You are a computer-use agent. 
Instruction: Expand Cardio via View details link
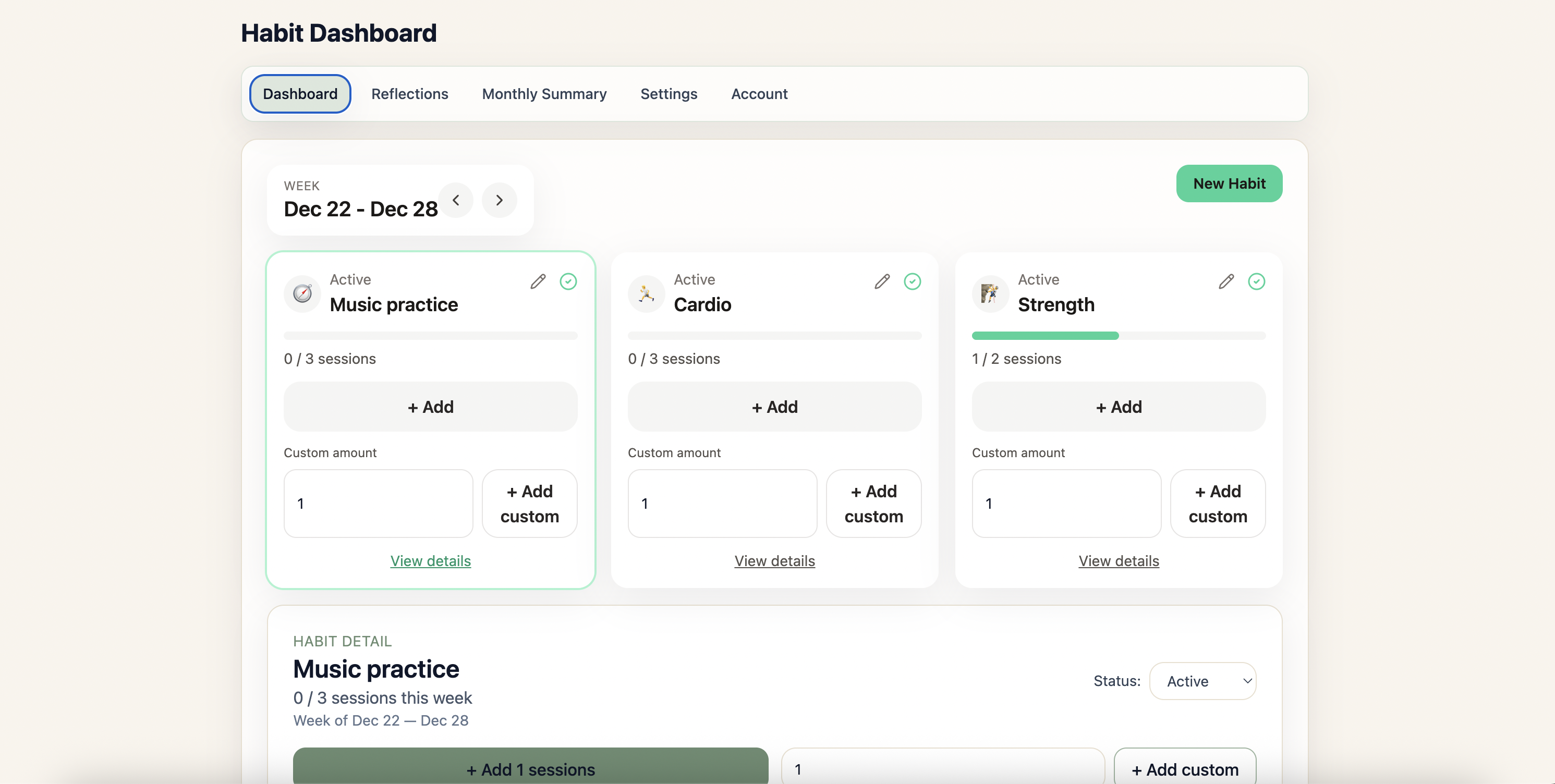pyautogui.click(x=774, y=561)
